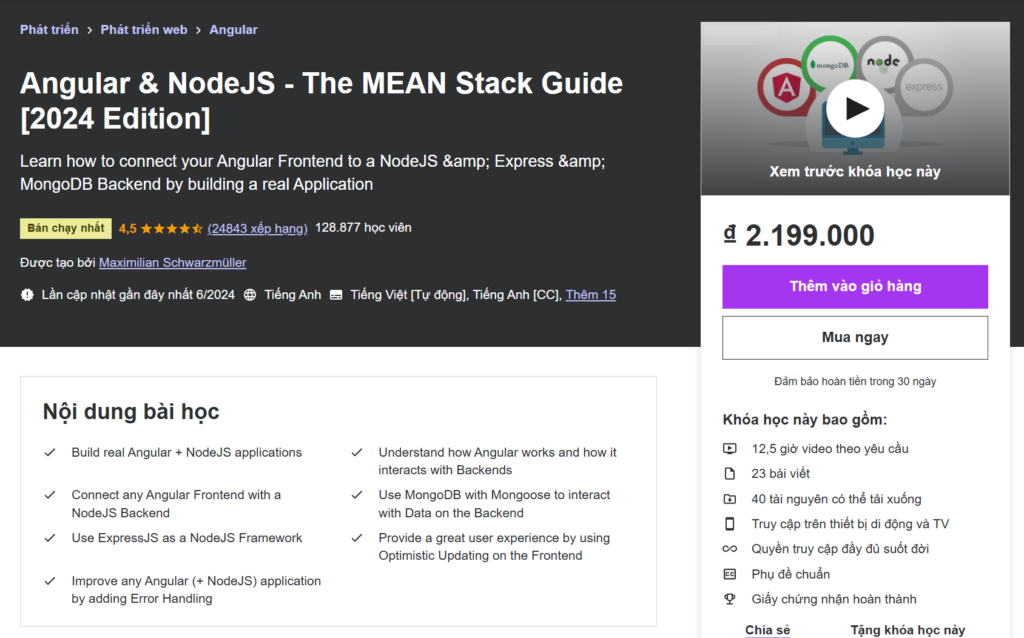Open Maximilian Schwarzmüller instructor profile
The width and height of the screenshot is (1024, 638).
[x=172, y=262]
